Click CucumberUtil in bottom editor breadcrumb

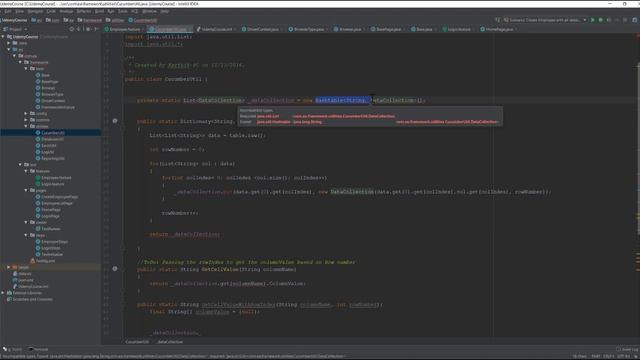[x=137, y=342]
